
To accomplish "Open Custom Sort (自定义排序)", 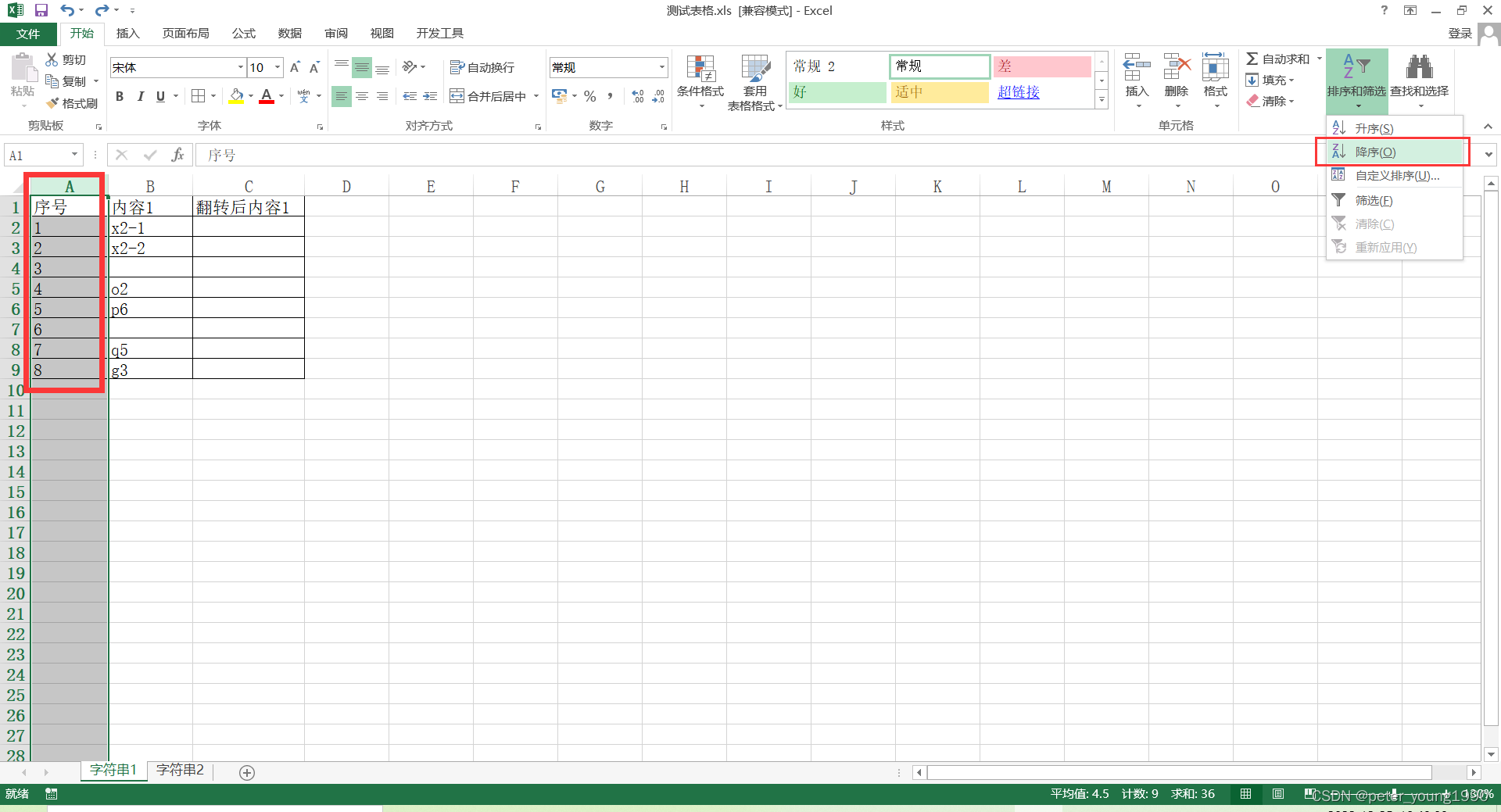I will 1394,175.
